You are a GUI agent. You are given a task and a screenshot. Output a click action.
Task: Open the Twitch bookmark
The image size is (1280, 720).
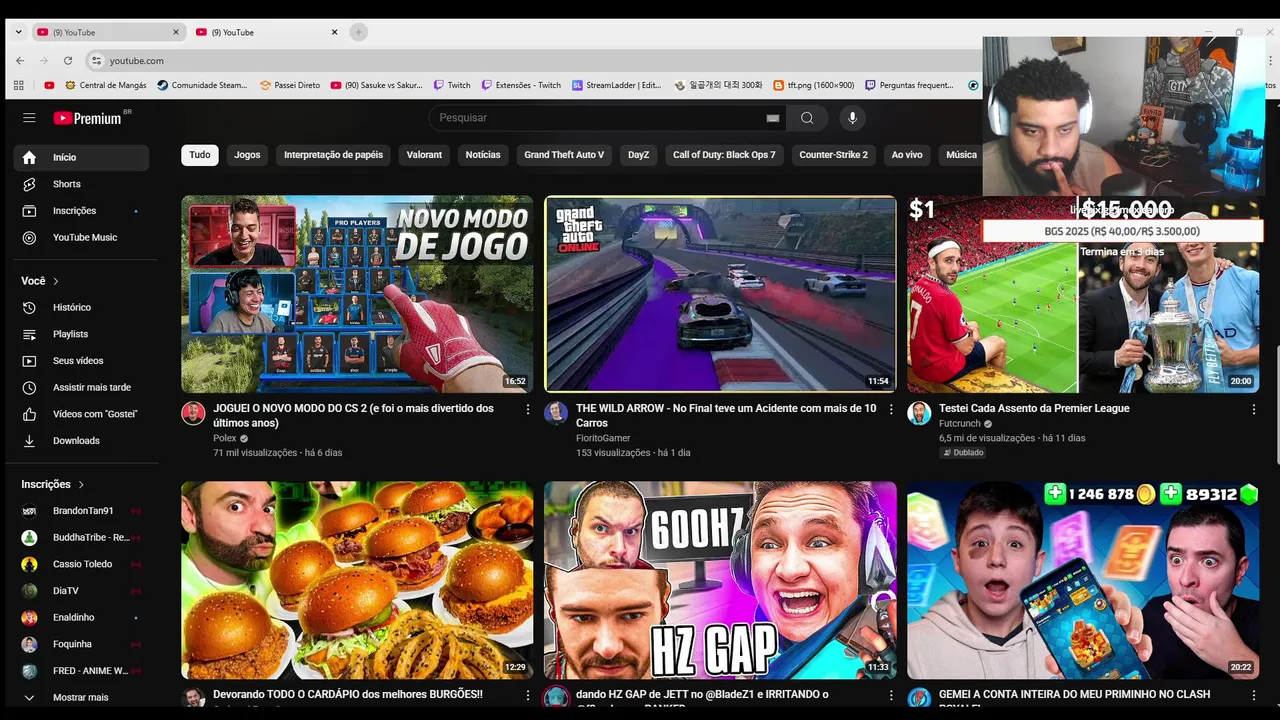point(452,85)
